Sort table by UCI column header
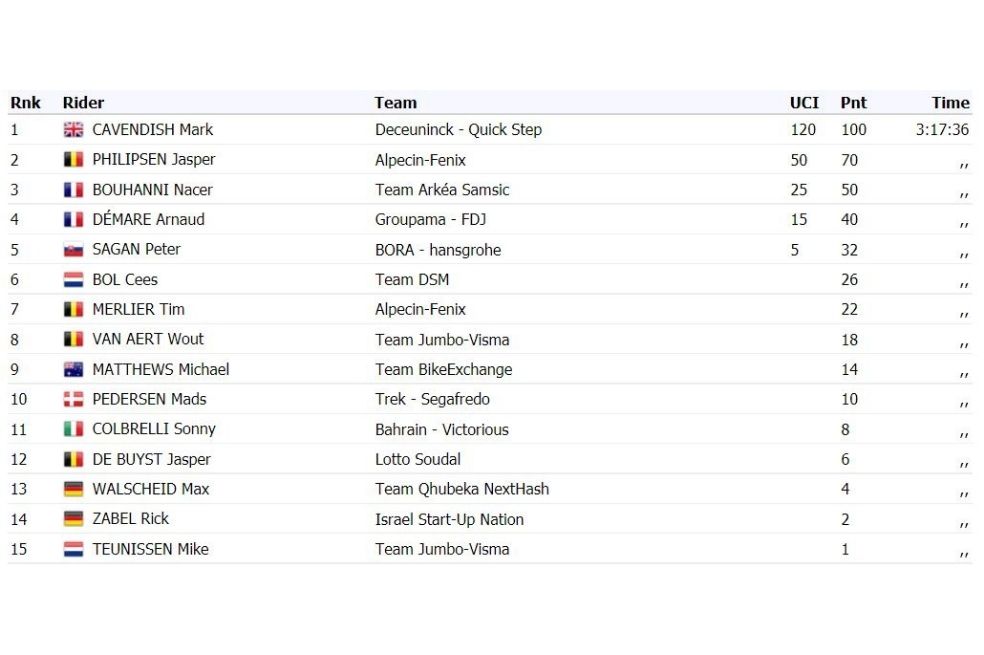Image resolution: width=984 pixels, height=655 pixels. 804,103
